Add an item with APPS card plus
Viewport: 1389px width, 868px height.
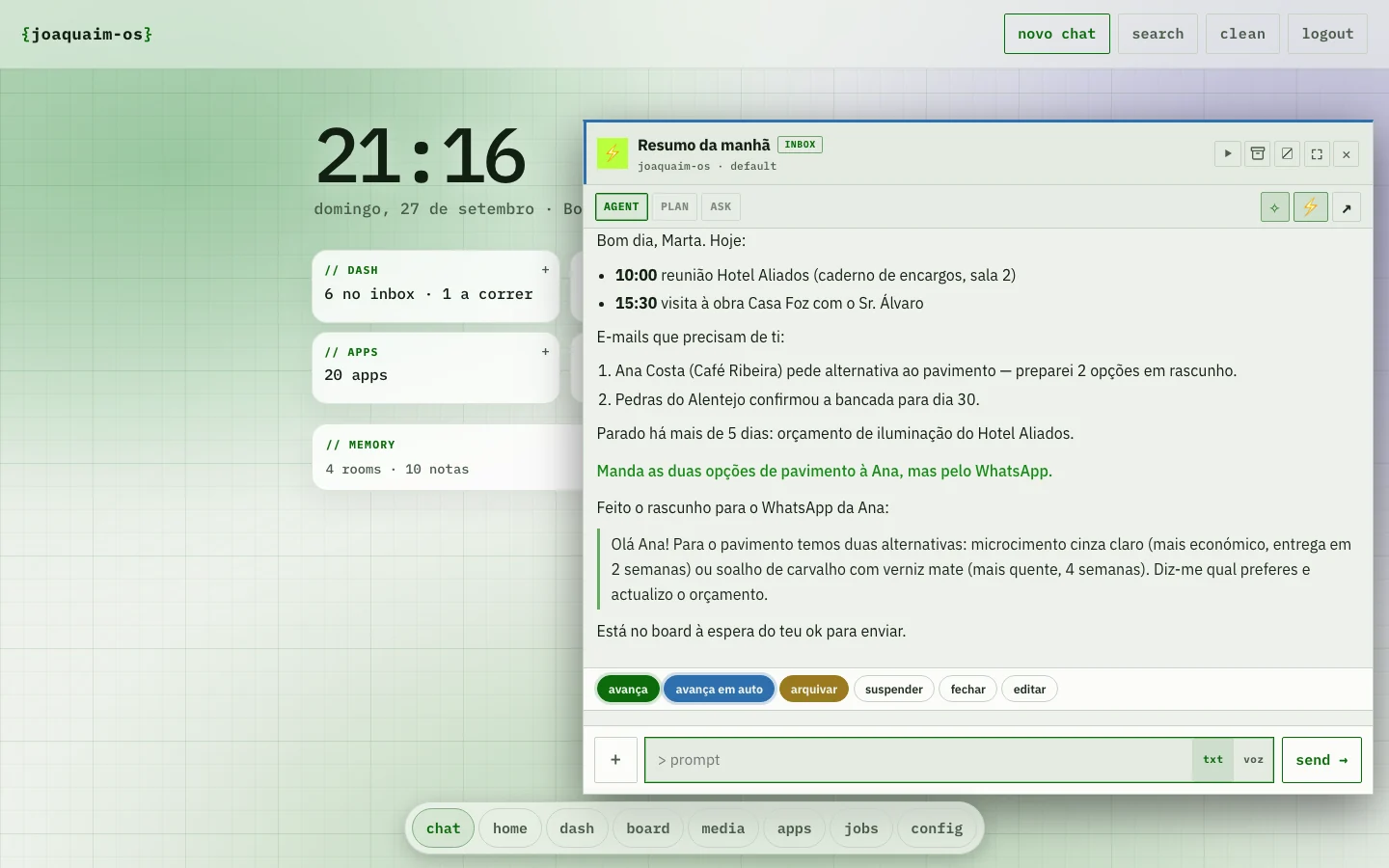[545, 352]
